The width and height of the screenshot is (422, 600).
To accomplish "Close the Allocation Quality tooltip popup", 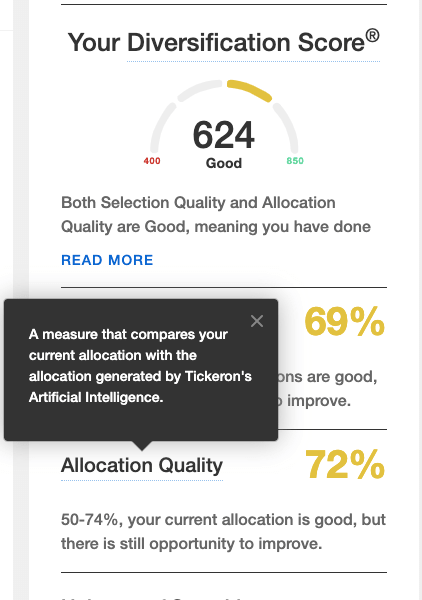I will pos(257,321).
